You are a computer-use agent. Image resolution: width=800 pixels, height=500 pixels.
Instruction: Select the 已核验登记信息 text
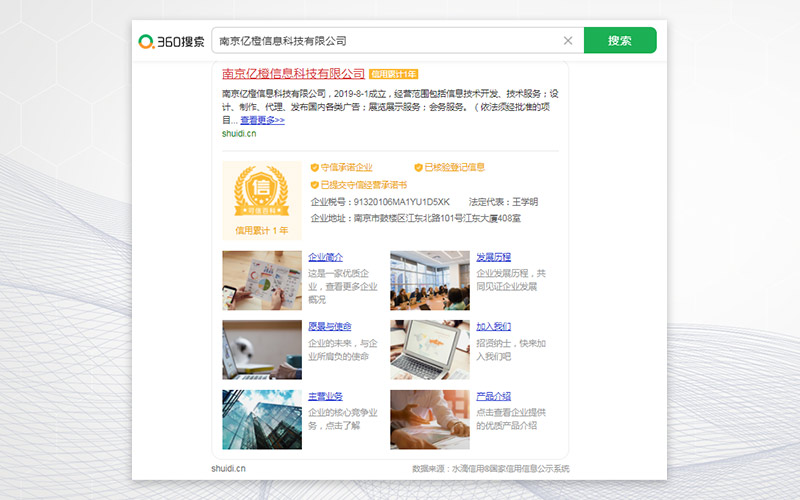coord(455,167)
